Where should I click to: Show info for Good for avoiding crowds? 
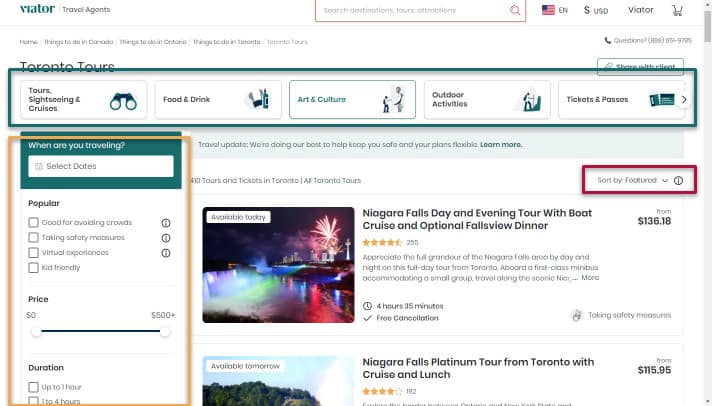click(x=166, y=223)
